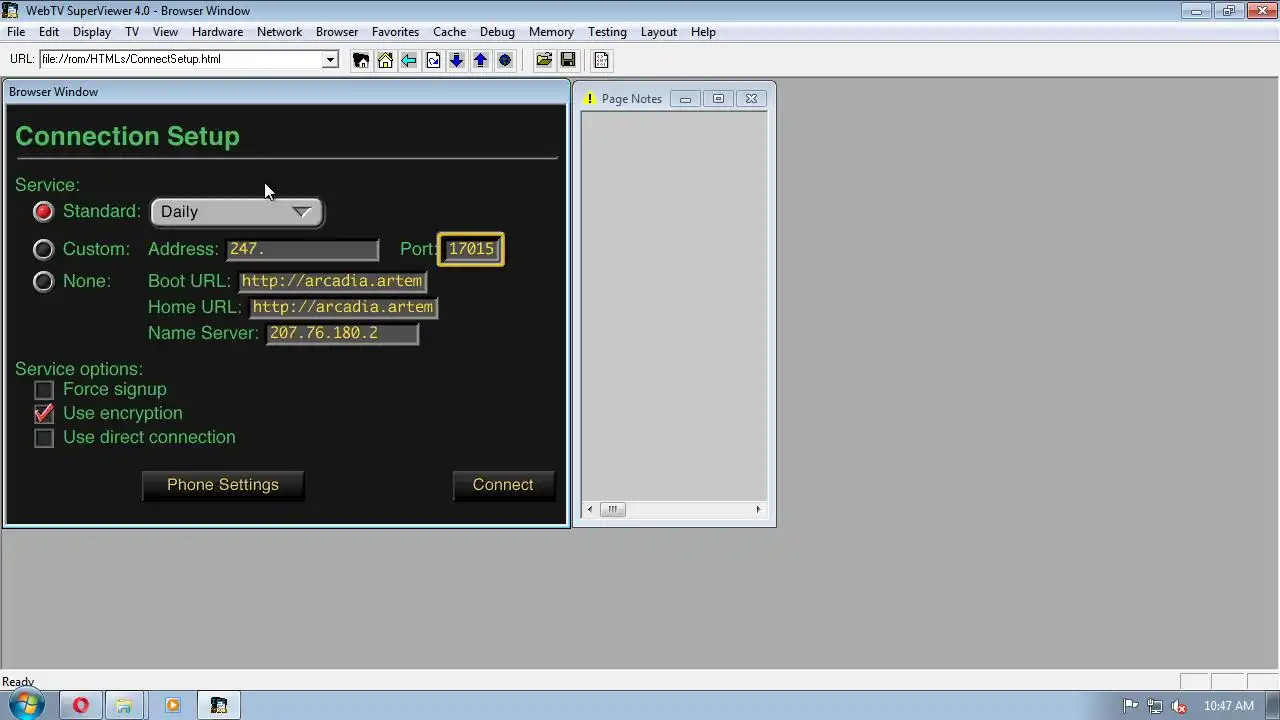Image resolution: width=1280 pixels, height=720 pixels.
Task: Open the Help menu
Action: pos(703,32)
